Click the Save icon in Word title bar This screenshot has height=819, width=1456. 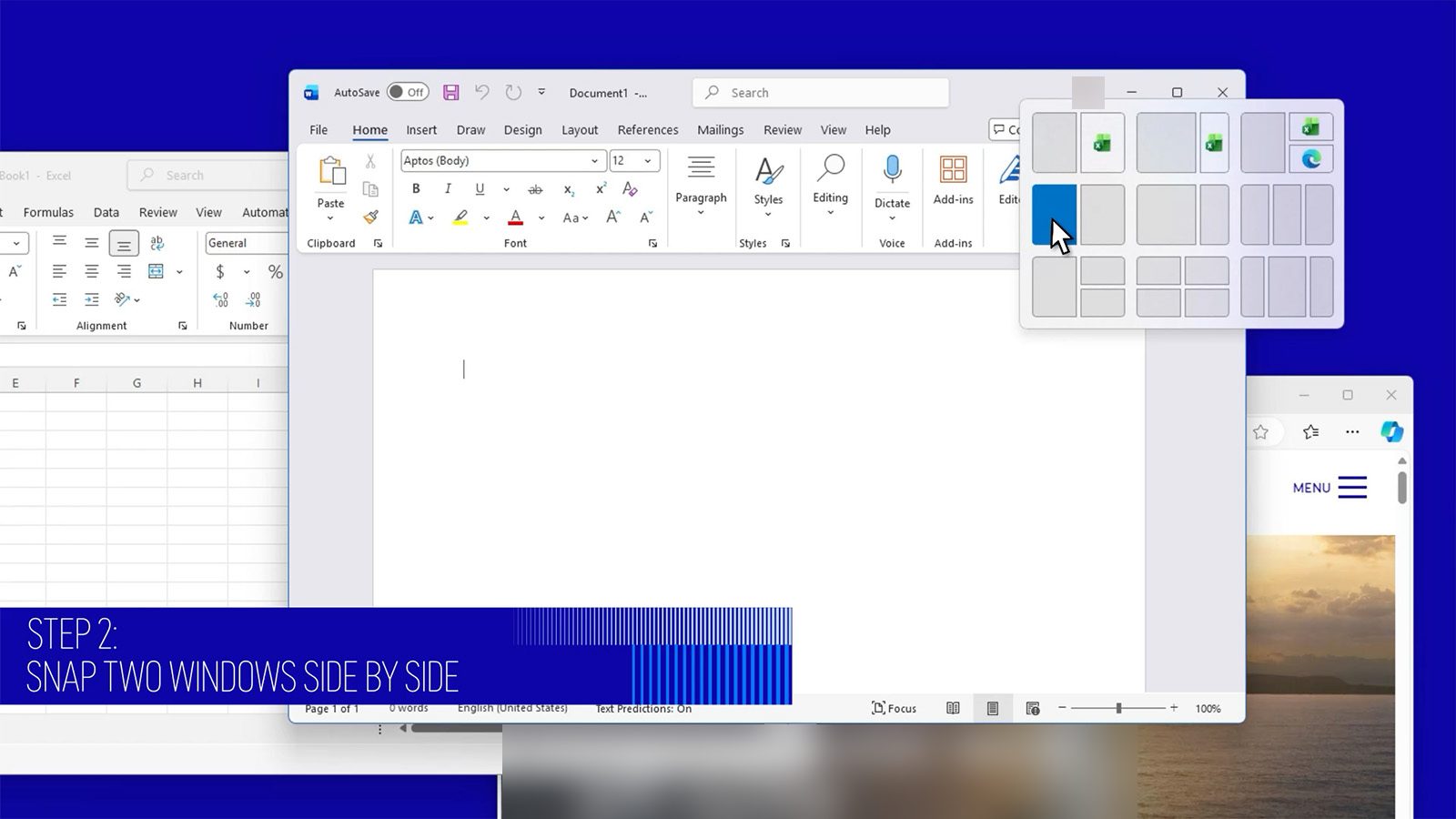(450, 92)
